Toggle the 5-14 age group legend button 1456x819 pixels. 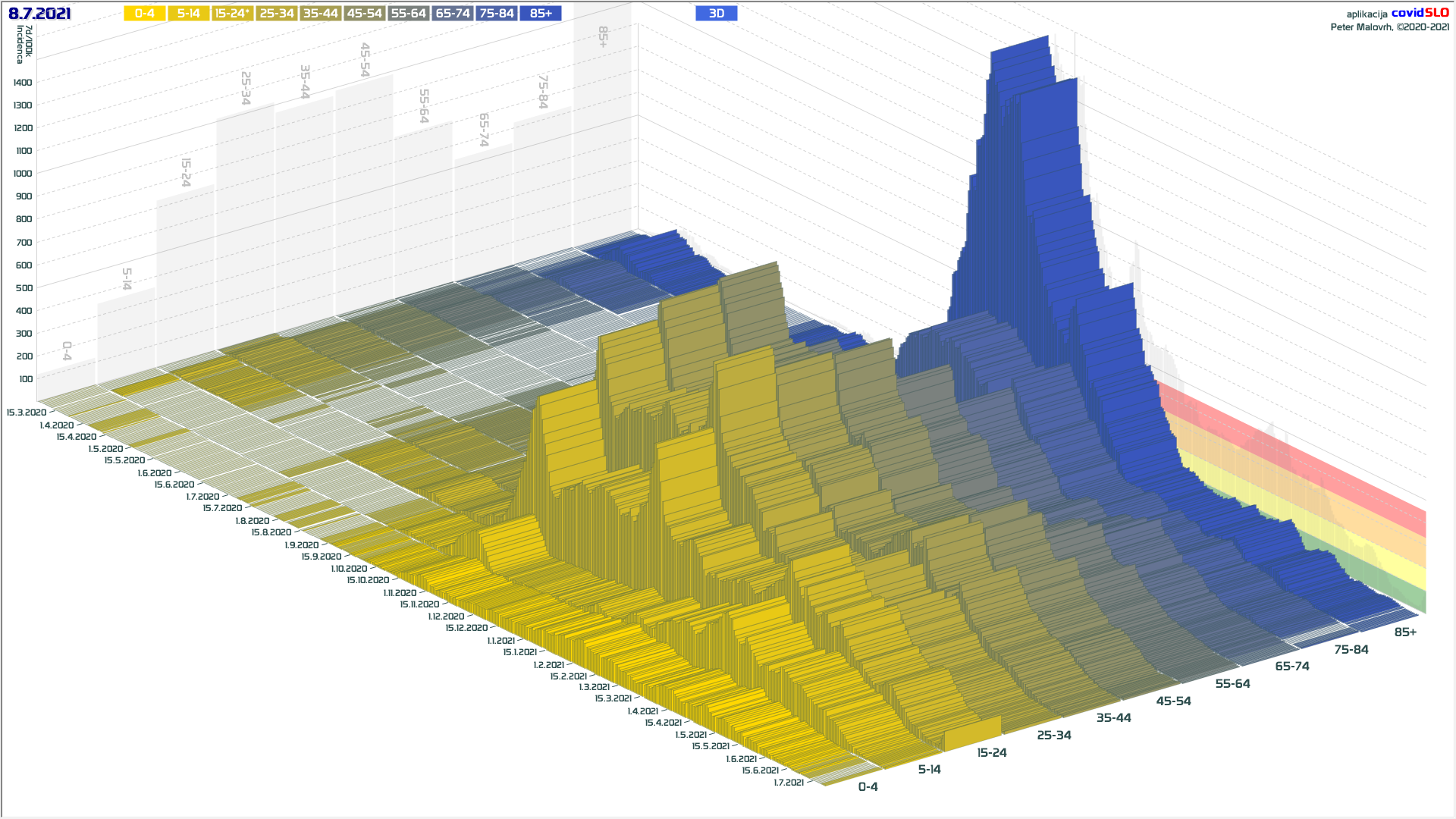pos(188,14)
